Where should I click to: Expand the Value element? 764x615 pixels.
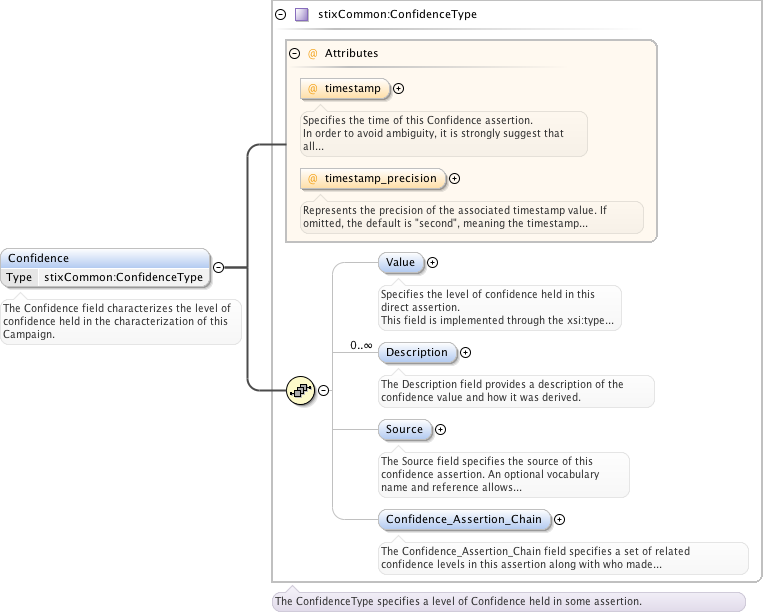(x=433, y=263)
